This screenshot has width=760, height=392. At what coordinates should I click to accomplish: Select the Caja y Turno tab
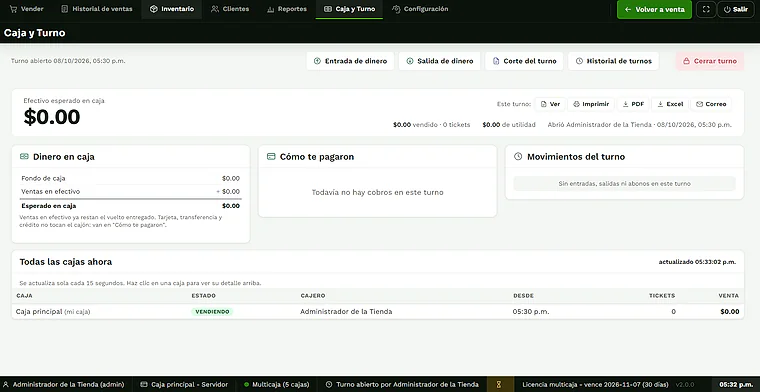(349, 9)
